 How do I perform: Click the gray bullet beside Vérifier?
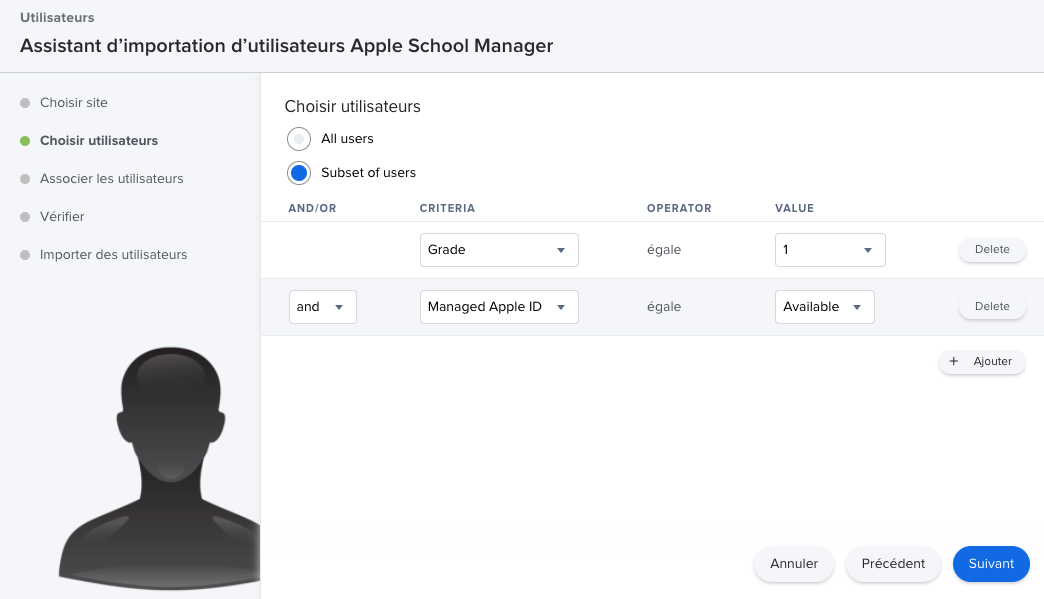pos(25,217)
